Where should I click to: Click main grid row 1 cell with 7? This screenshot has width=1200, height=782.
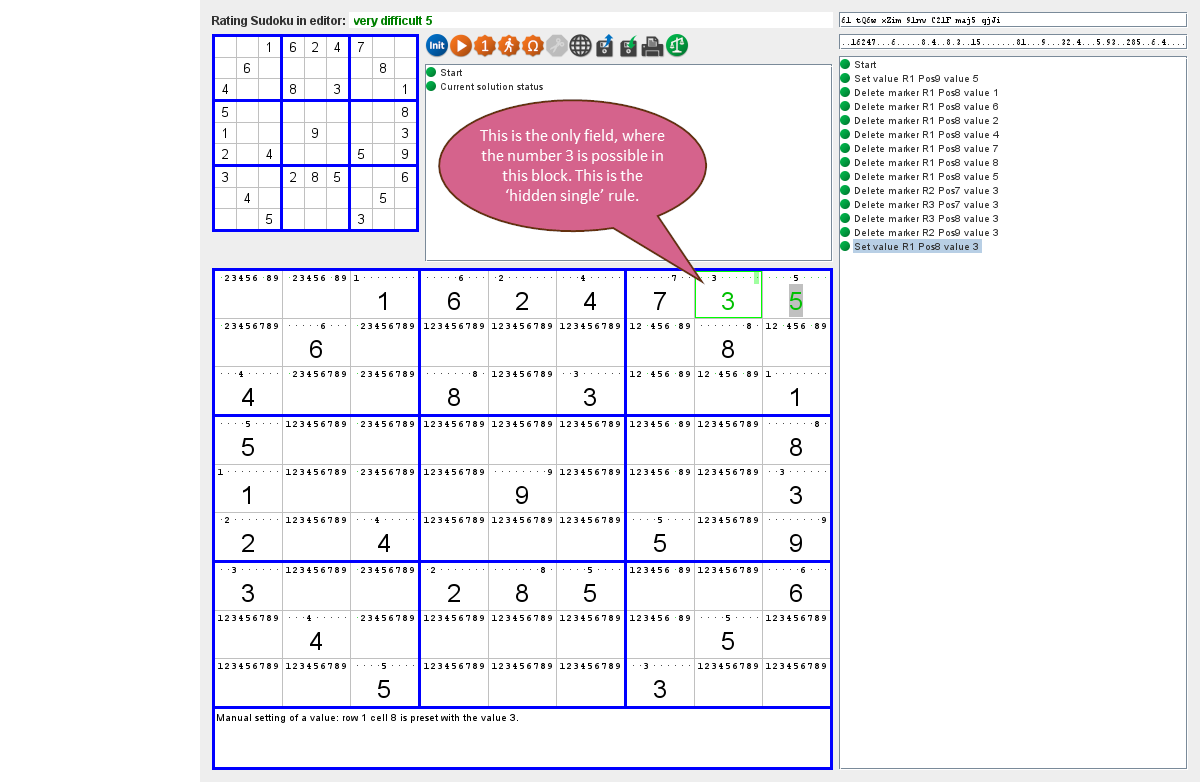tap(659, 294)
